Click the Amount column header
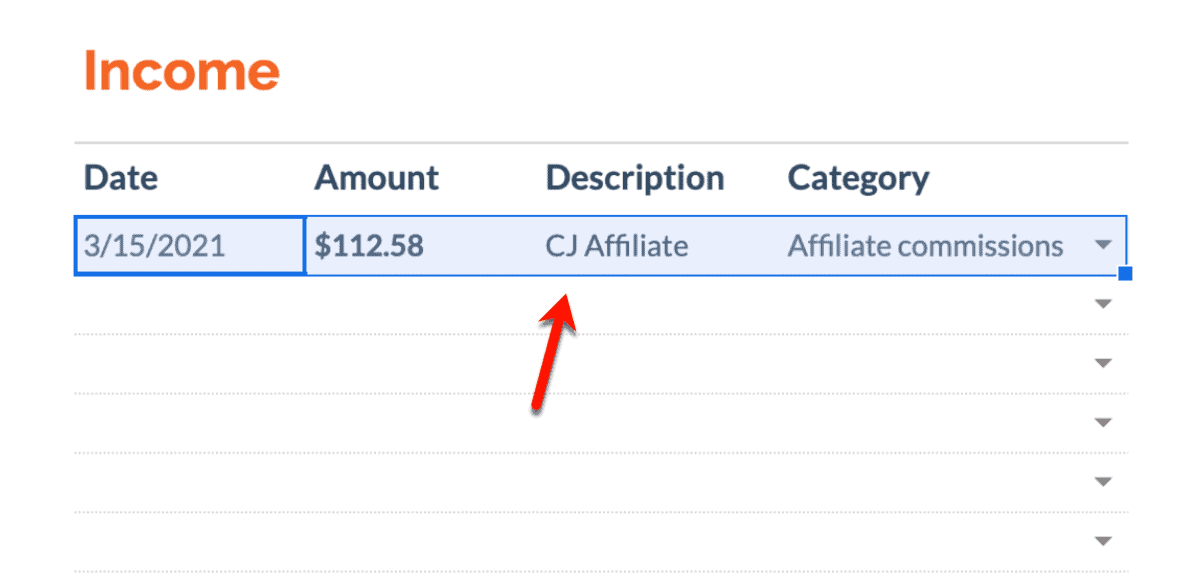The height and width of the screenshot is (575, 1200). (377, 178)
